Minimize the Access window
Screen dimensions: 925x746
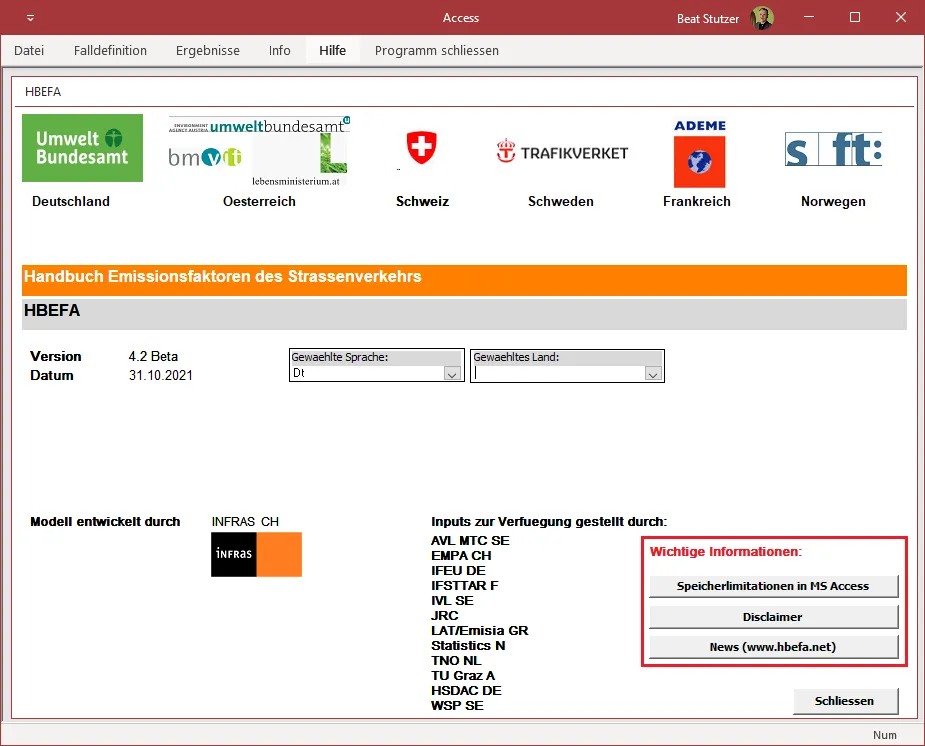coord(809,18)
